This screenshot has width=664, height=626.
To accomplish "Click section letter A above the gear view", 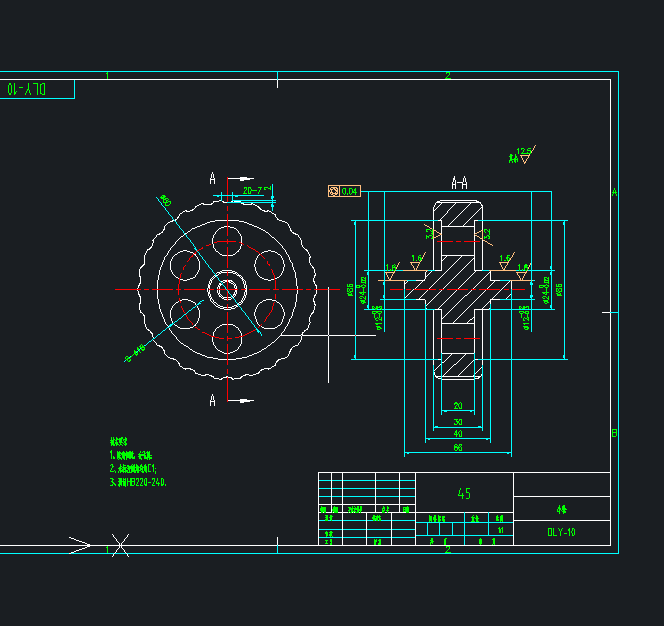I will pyautogui.click(x=213, y=178).
